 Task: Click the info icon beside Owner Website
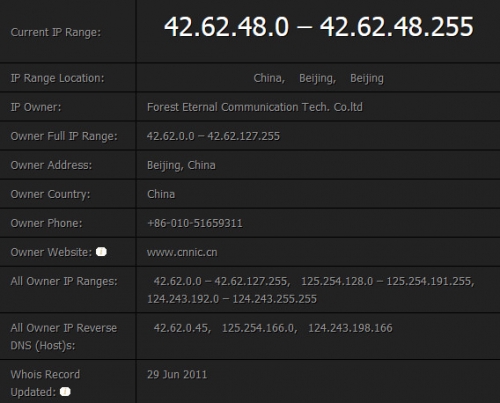click(101, 252)
